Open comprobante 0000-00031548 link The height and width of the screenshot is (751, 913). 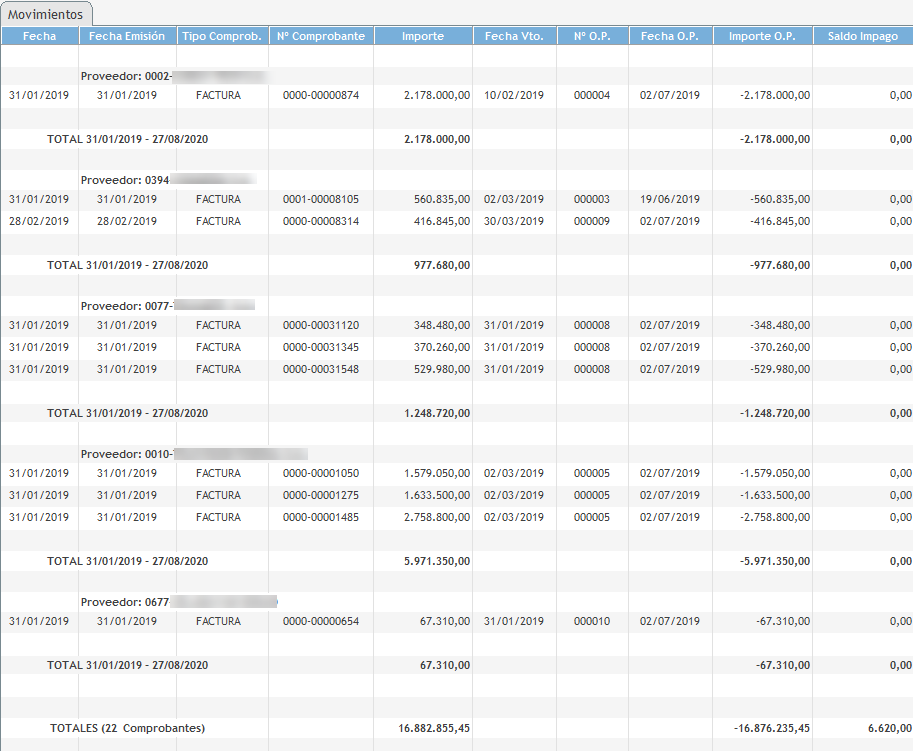coord(320,370)
